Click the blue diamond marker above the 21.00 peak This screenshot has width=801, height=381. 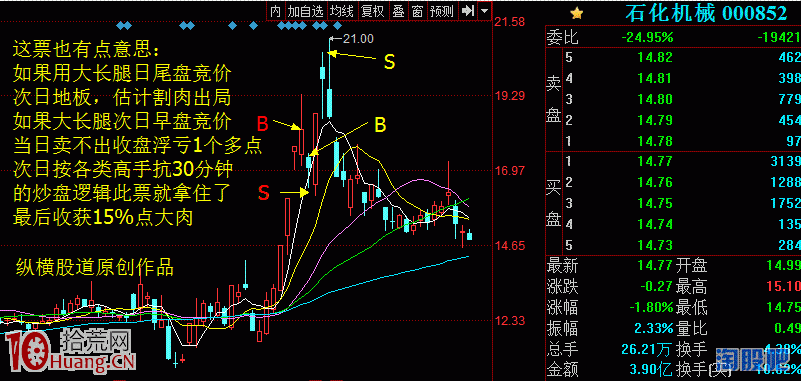(337, 25)
